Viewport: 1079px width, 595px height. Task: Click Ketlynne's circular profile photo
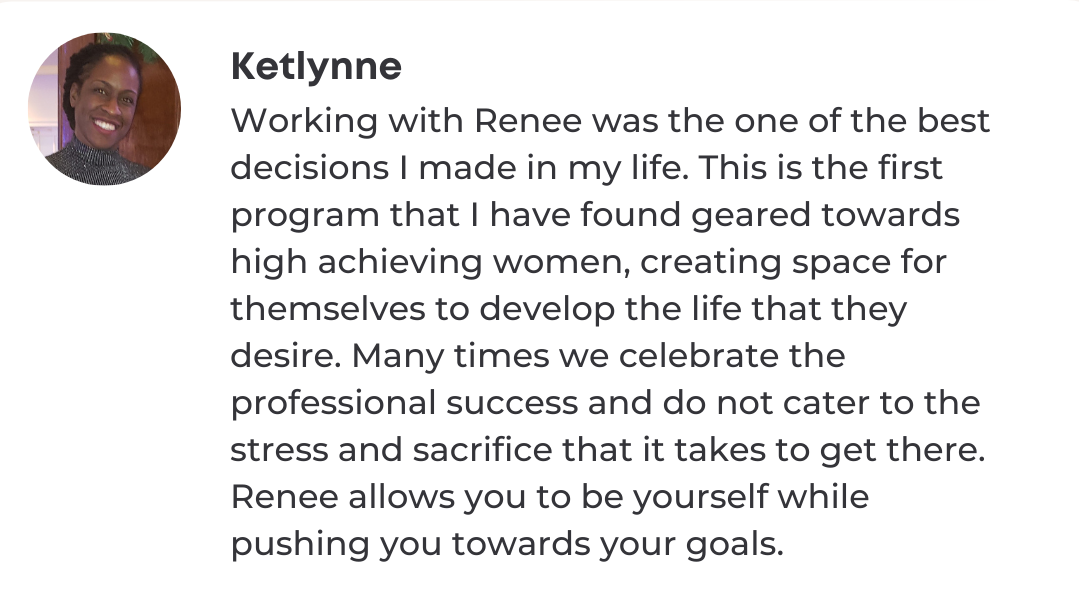104,108
